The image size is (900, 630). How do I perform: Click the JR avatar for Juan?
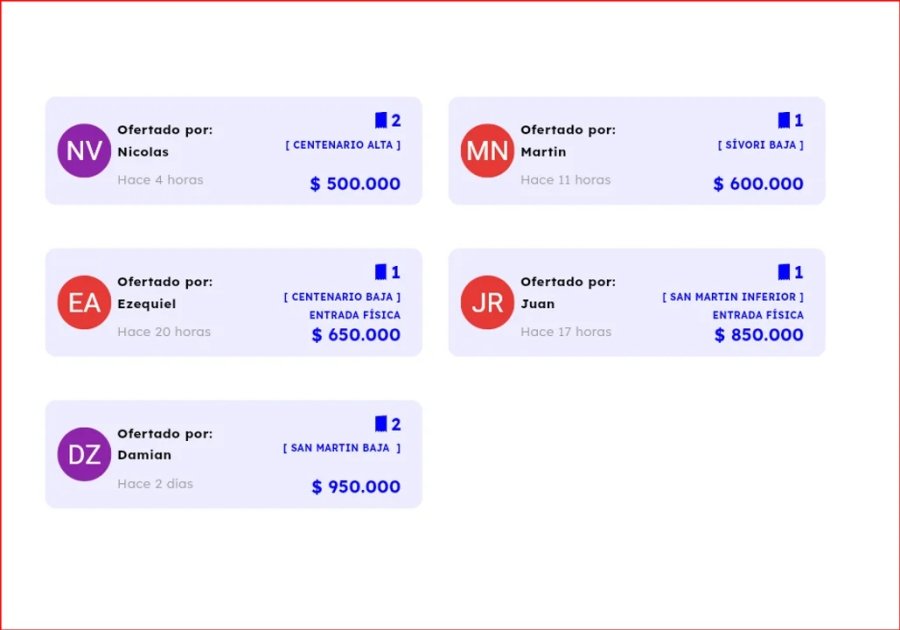[x=487, y=302]
